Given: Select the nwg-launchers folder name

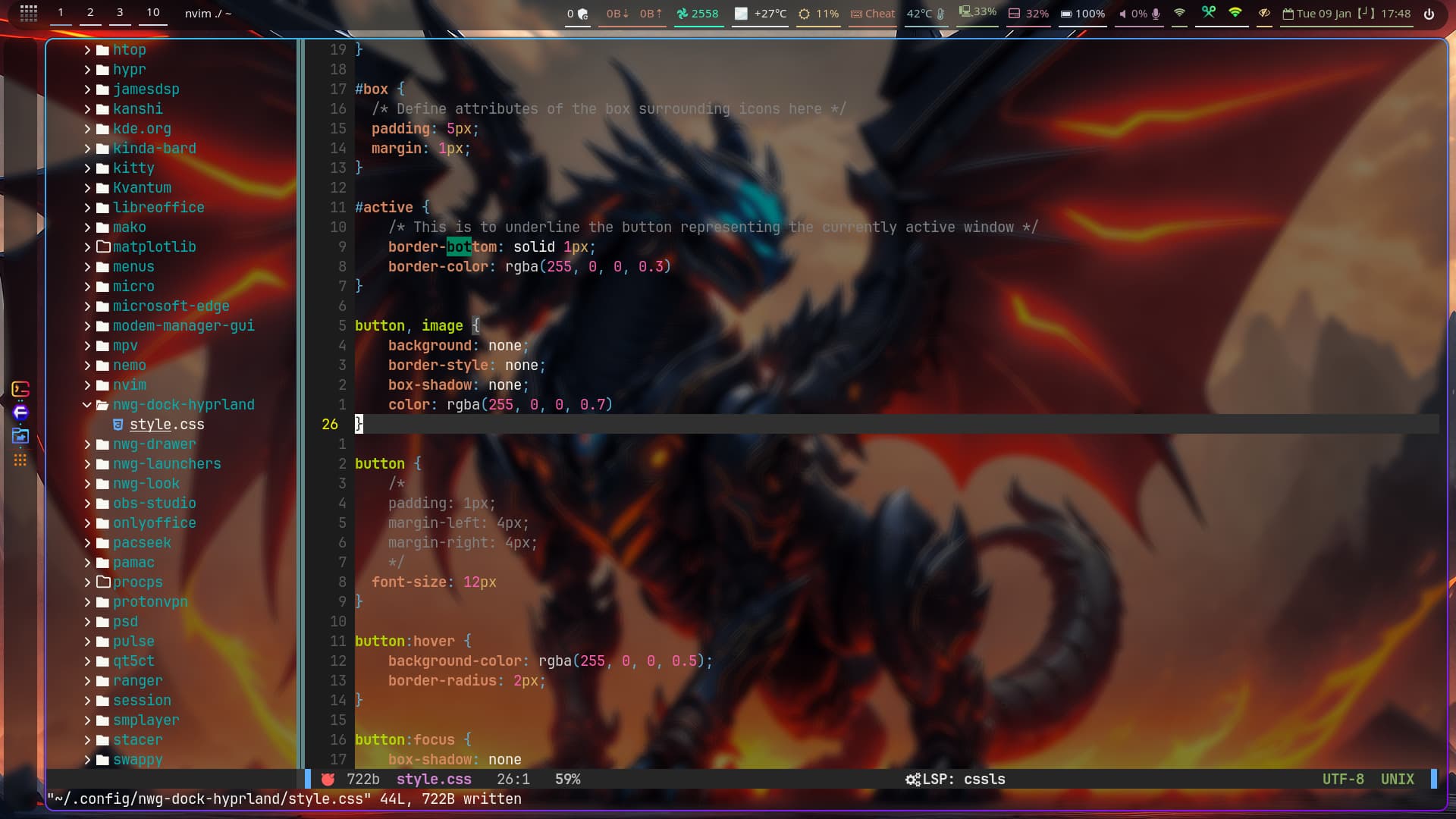Looking at the screenshot, I should [167, 464].
